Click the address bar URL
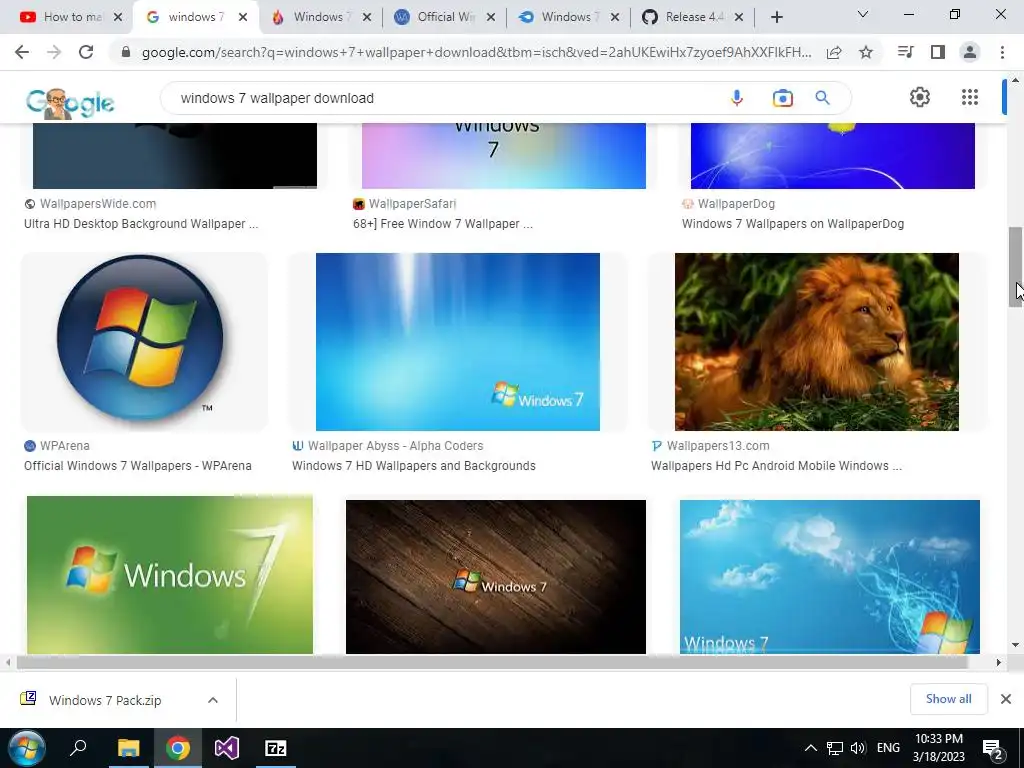The width and height of the screenshot is (1024, 768). tap(477, 52)
